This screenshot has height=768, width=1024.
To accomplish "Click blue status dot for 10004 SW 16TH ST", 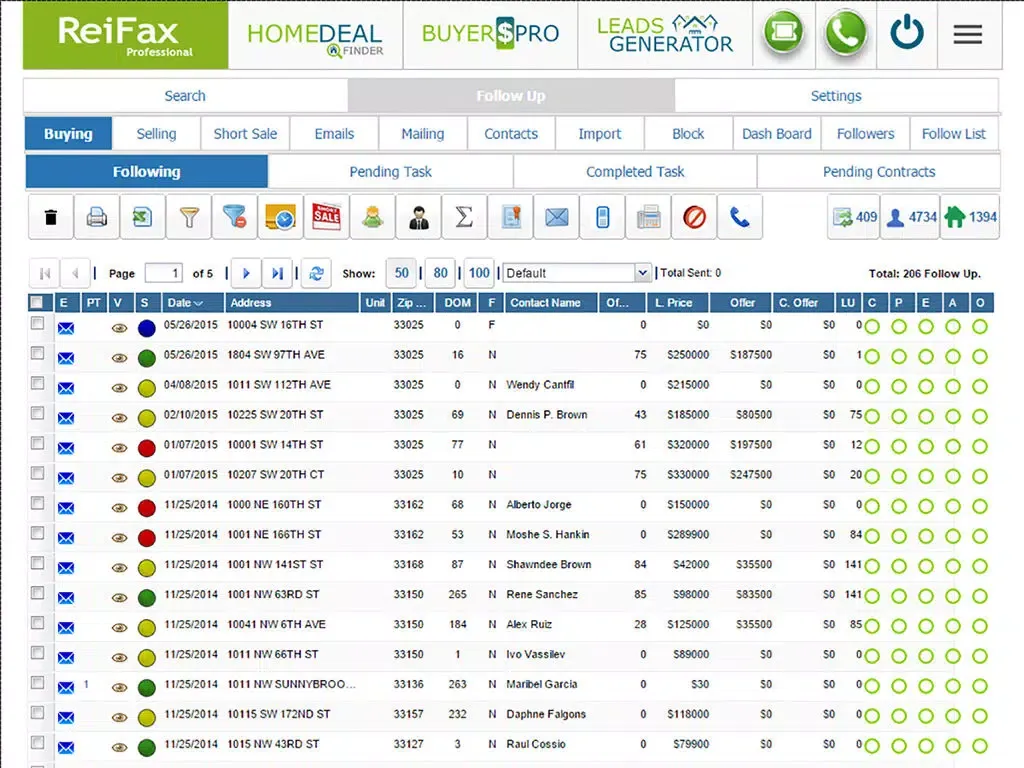I will pyautogui.click(x=147, y=328).
